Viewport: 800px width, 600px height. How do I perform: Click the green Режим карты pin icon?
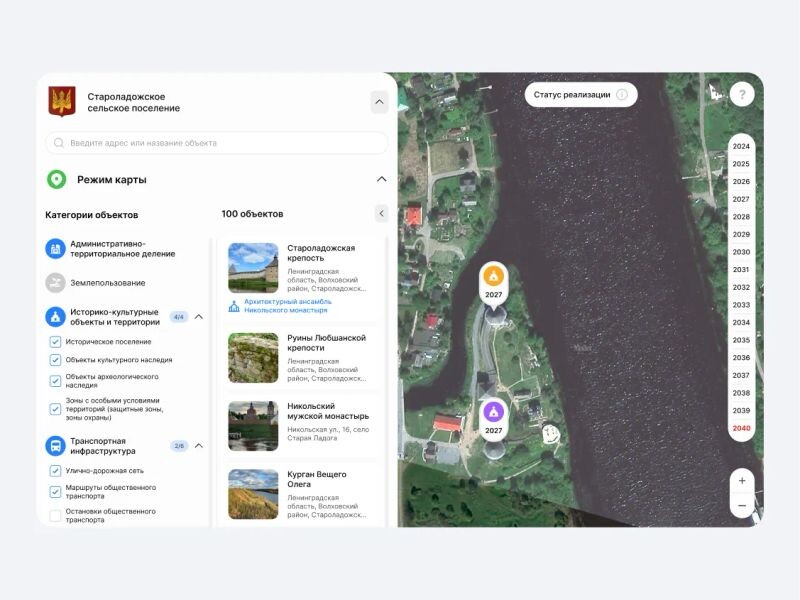tap(57, 179)
